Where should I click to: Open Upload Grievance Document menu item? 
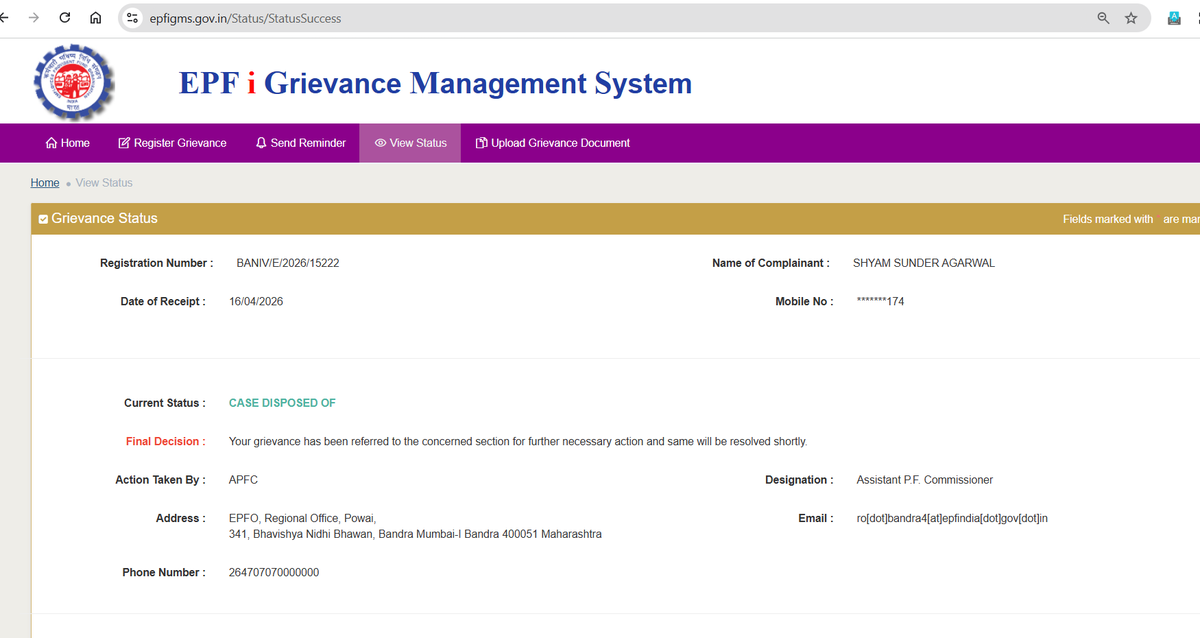[553, 143]
